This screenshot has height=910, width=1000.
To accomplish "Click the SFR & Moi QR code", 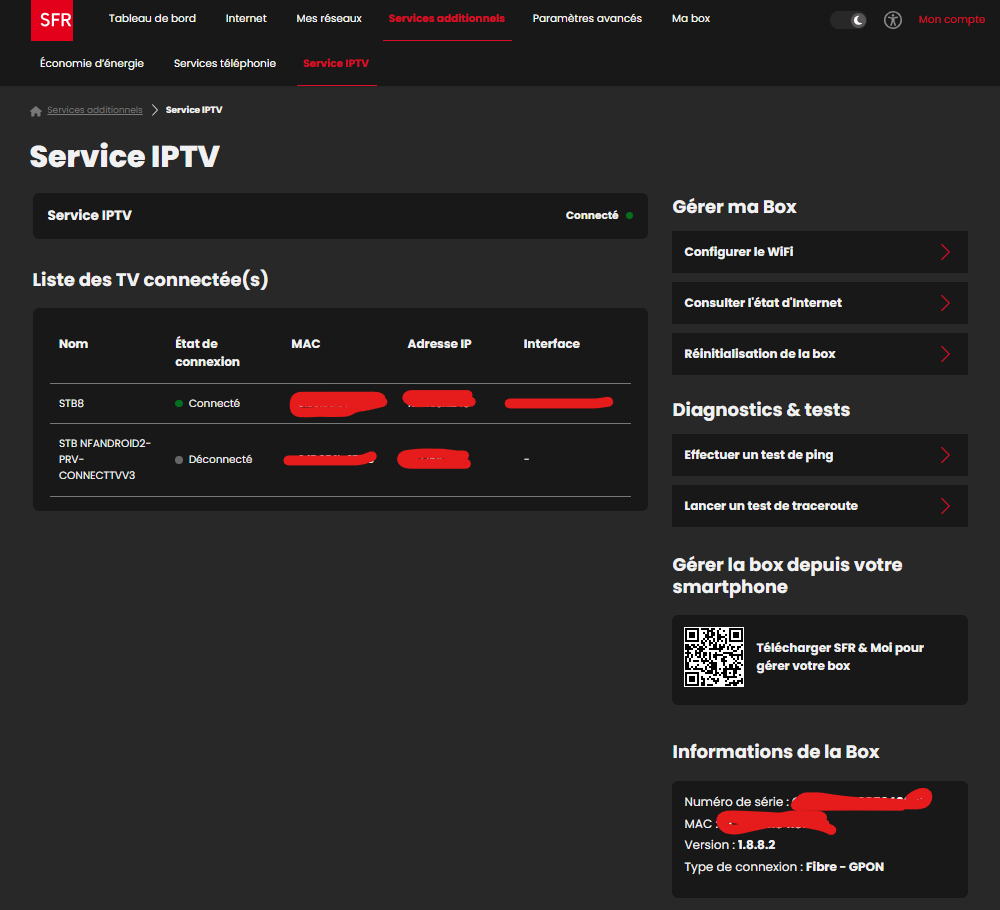I will [x=713, y=657].
